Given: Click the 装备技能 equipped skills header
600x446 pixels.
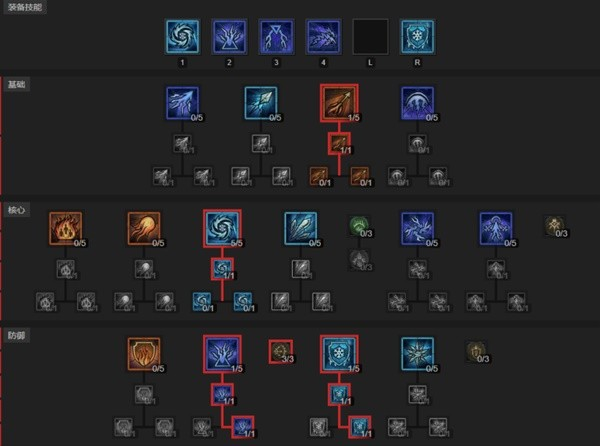Looking at the screenshot, I should pos(25,7).
